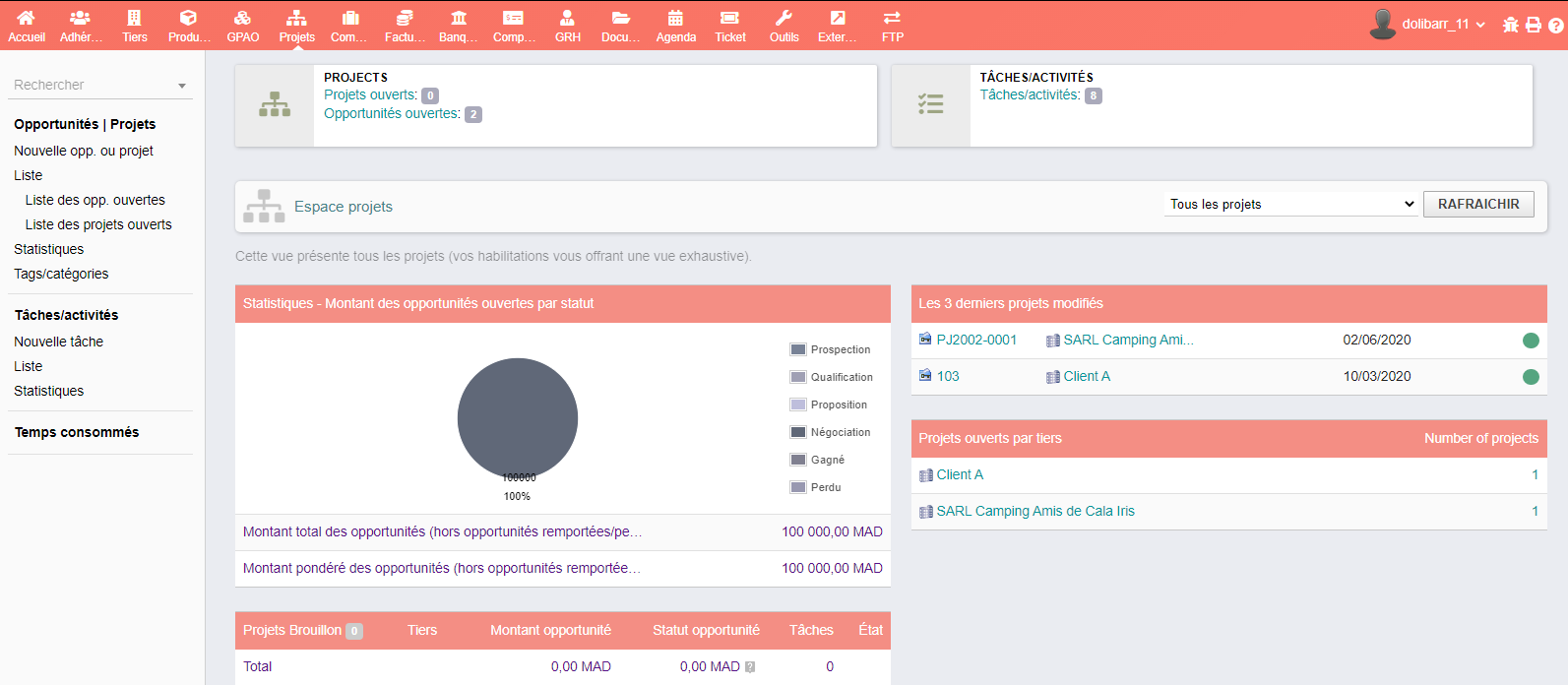Expand the Rechercher search dropdown

coord(182,86)
